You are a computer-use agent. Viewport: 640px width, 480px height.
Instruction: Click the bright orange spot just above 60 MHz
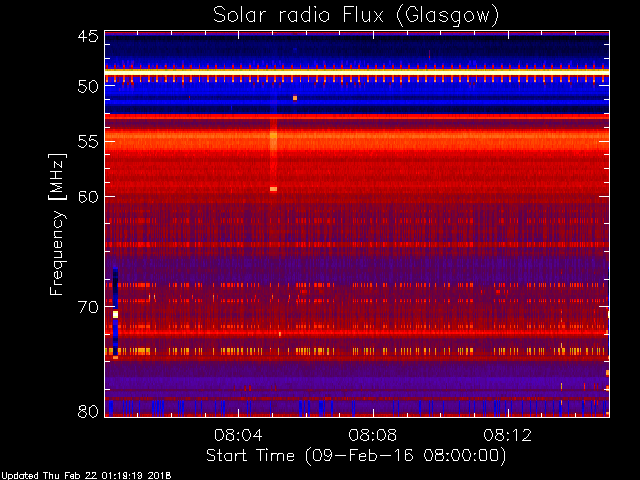coord(273,189)
